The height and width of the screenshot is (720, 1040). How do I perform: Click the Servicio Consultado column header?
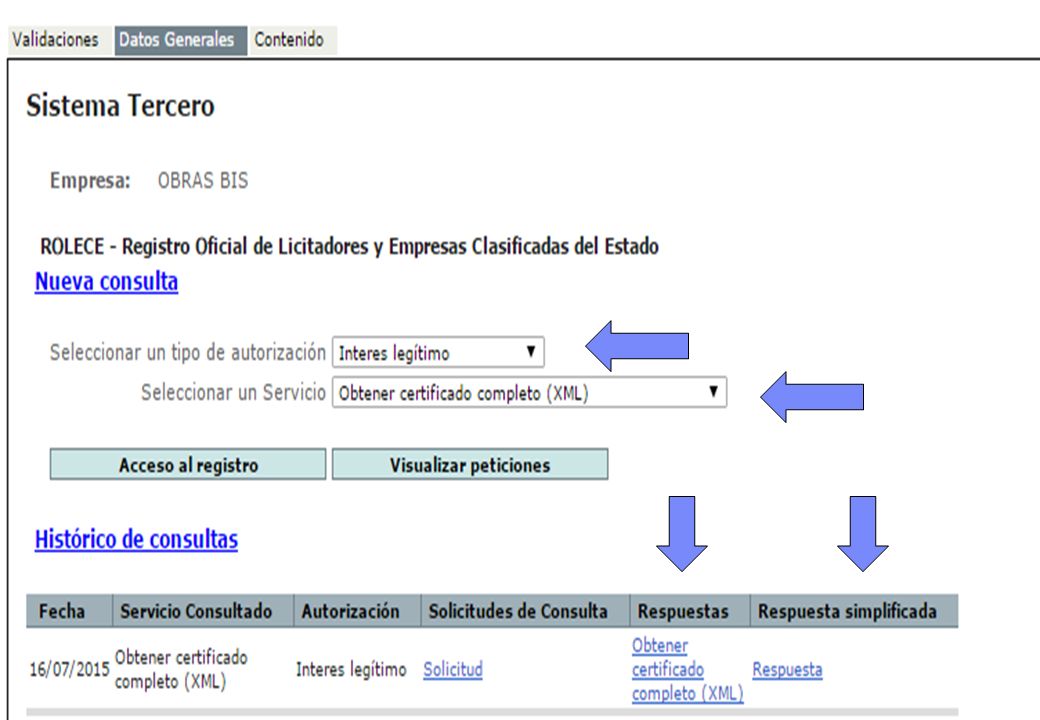203,611
